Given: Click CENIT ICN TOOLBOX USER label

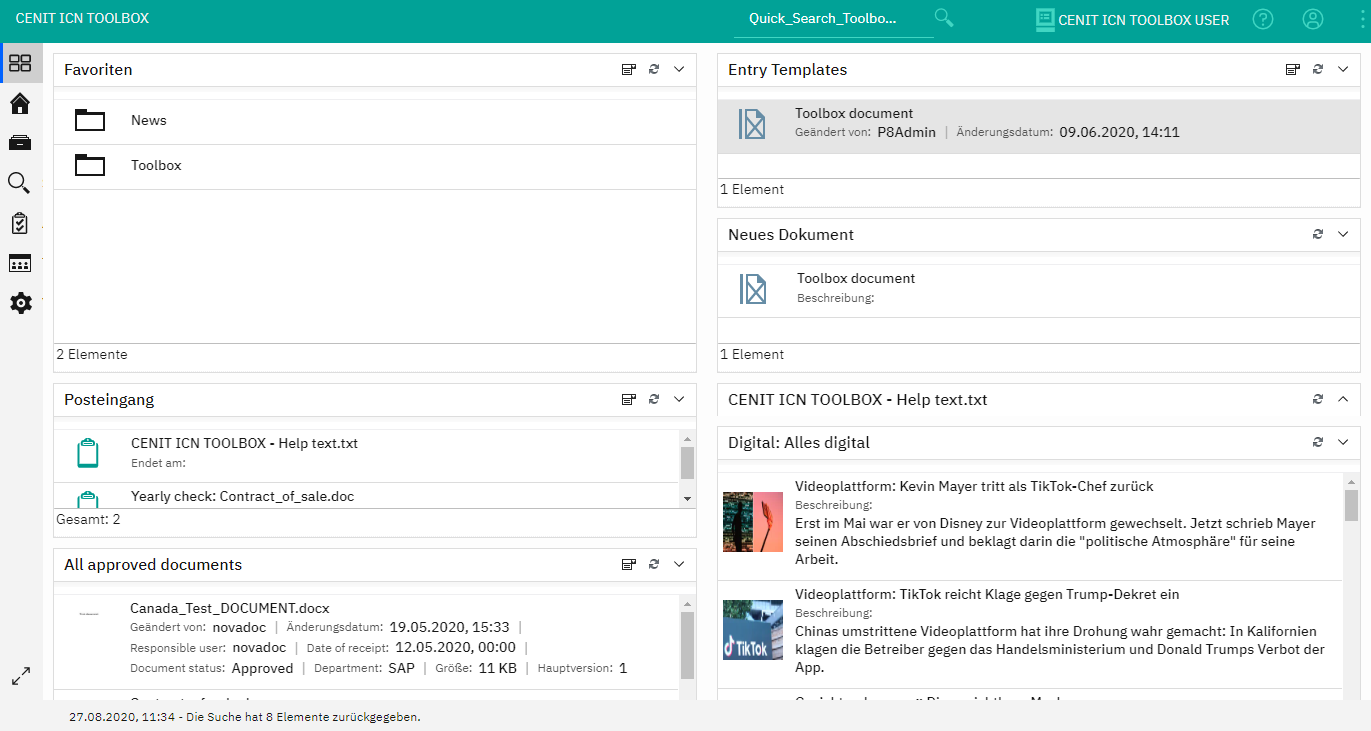Looking at the screenshot, I should point(1144,20).
